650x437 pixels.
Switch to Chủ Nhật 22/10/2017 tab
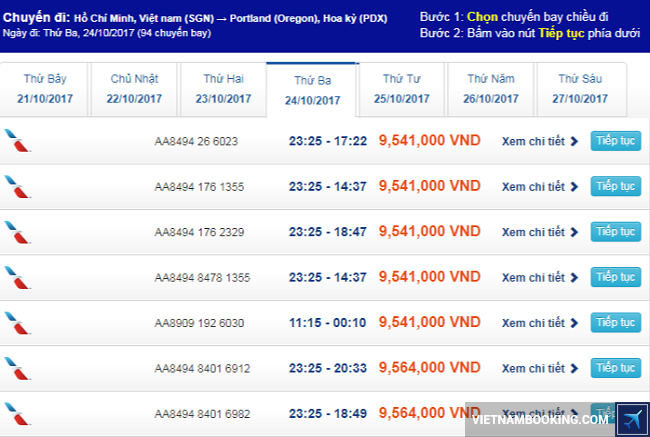click(135, 90)
